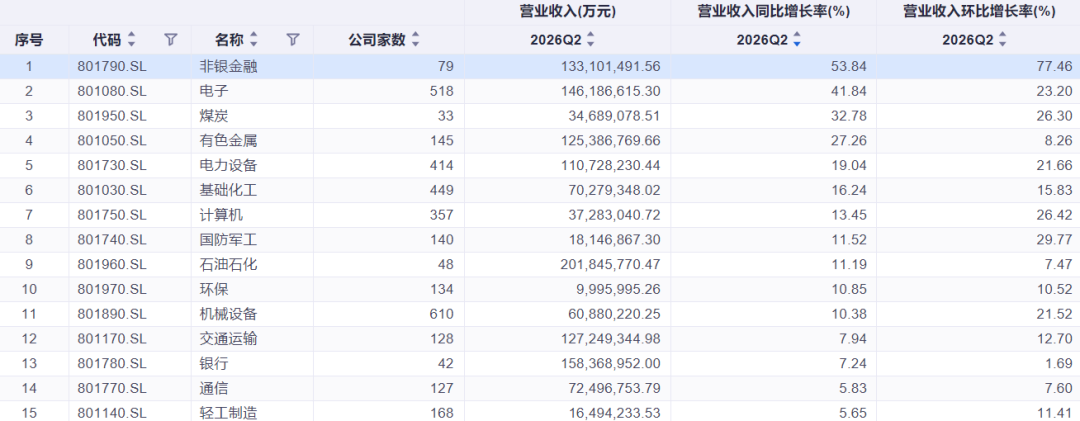Click the 营业收入环比增长率(%) group header

[x=979, y=11]
